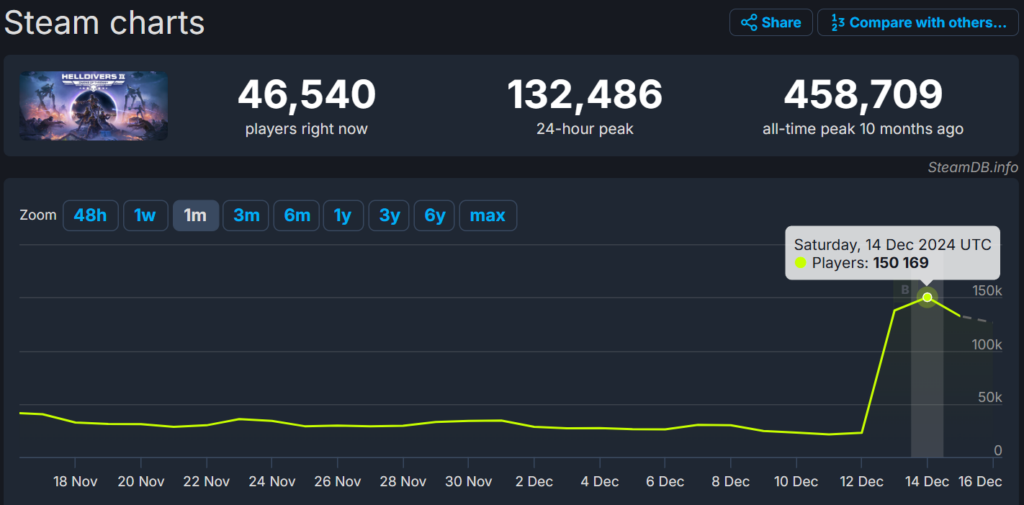1024x505 pixels.
Task: Click the Share icon button
Action: [x=769, y=22]
